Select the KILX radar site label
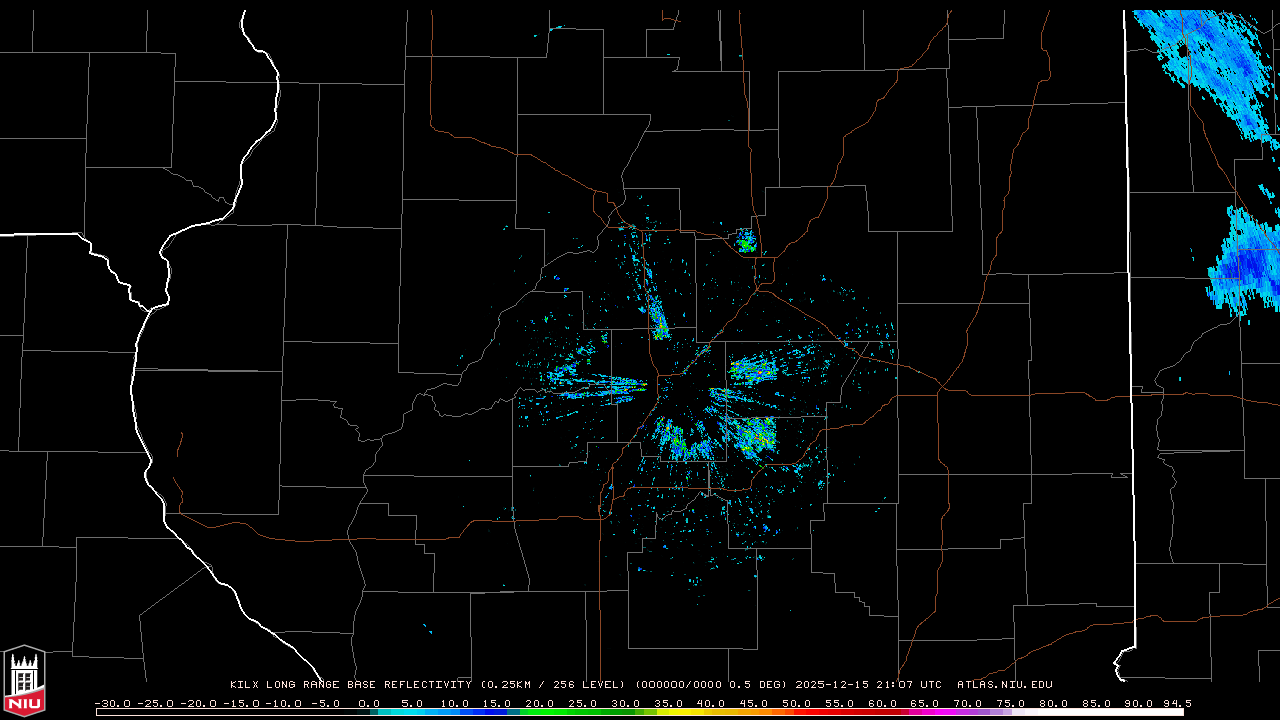 (x=244, y=685)
